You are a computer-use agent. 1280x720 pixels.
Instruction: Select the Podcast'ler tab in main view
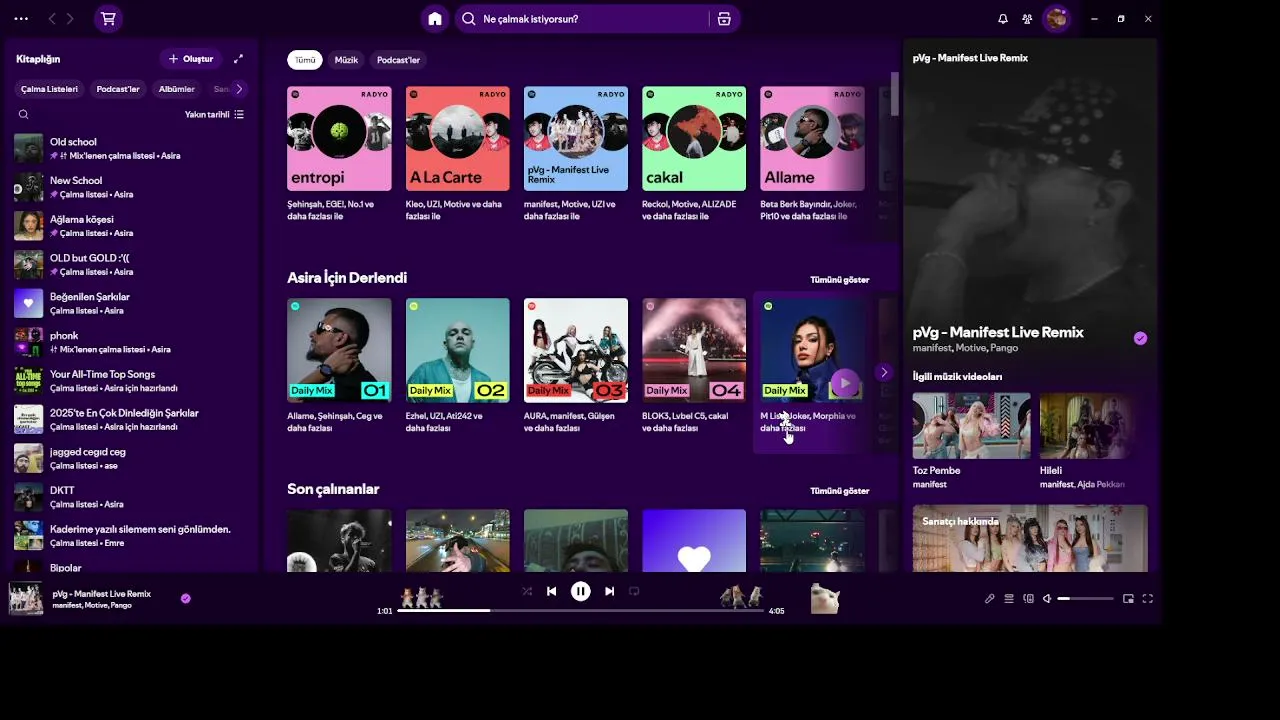click(398, 60)
